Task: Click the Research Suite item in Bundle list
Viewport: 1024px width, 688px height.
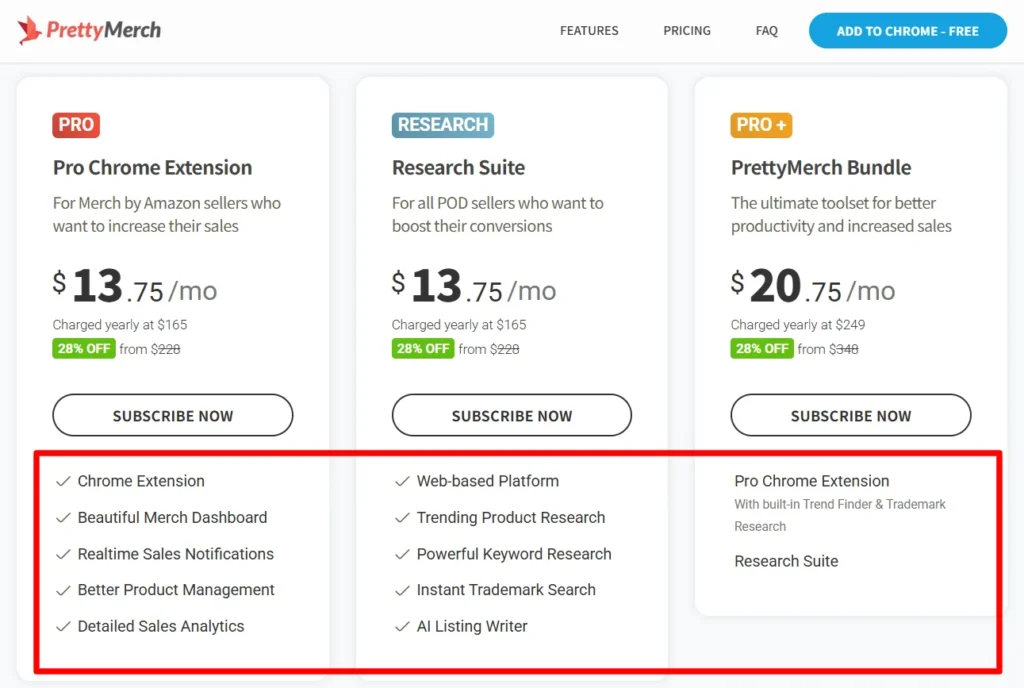Action: (x=786, y=561)
